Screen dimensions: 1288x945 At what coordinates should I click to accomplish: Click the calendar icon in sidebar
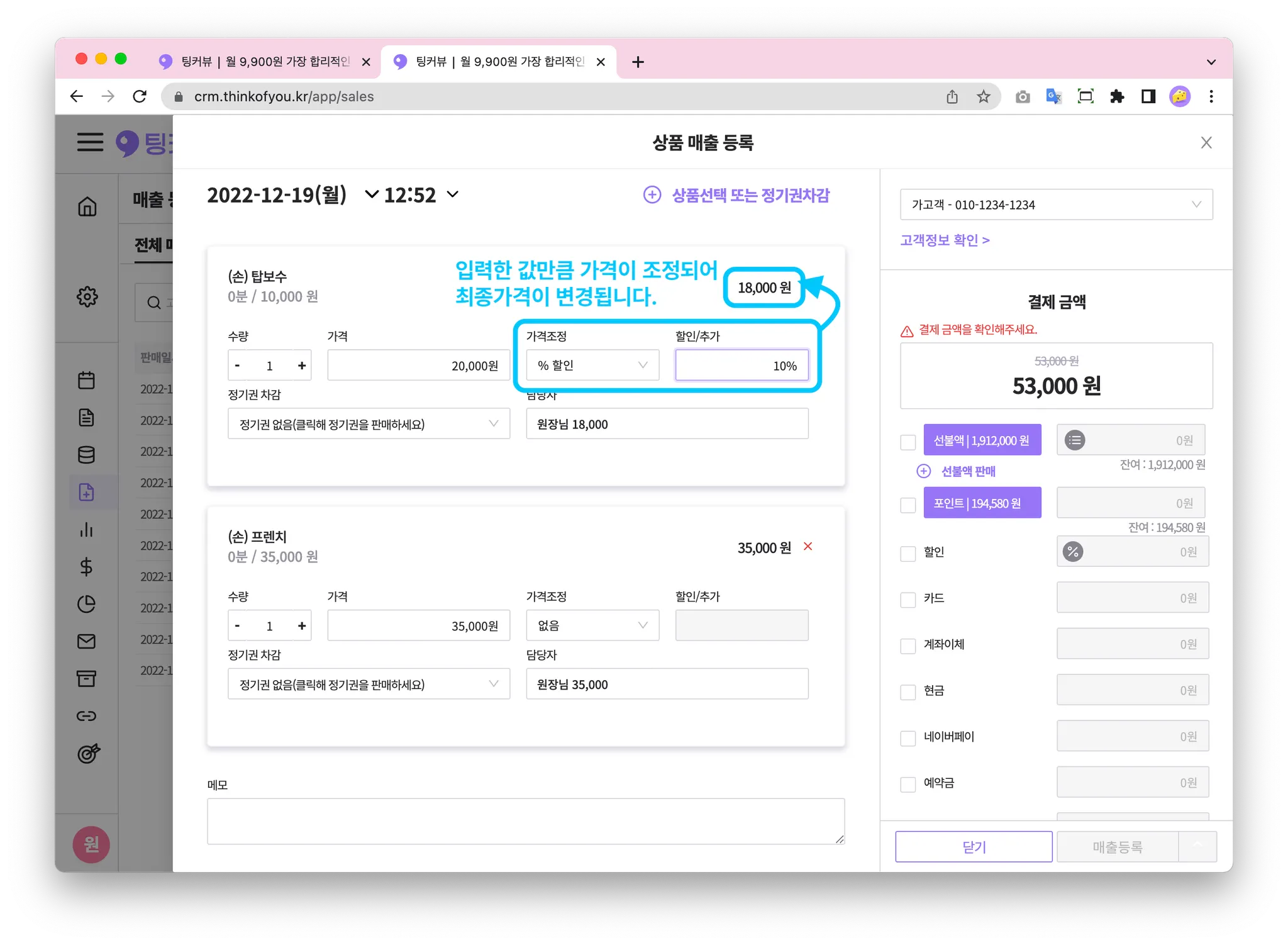click(x=87, y=380)
